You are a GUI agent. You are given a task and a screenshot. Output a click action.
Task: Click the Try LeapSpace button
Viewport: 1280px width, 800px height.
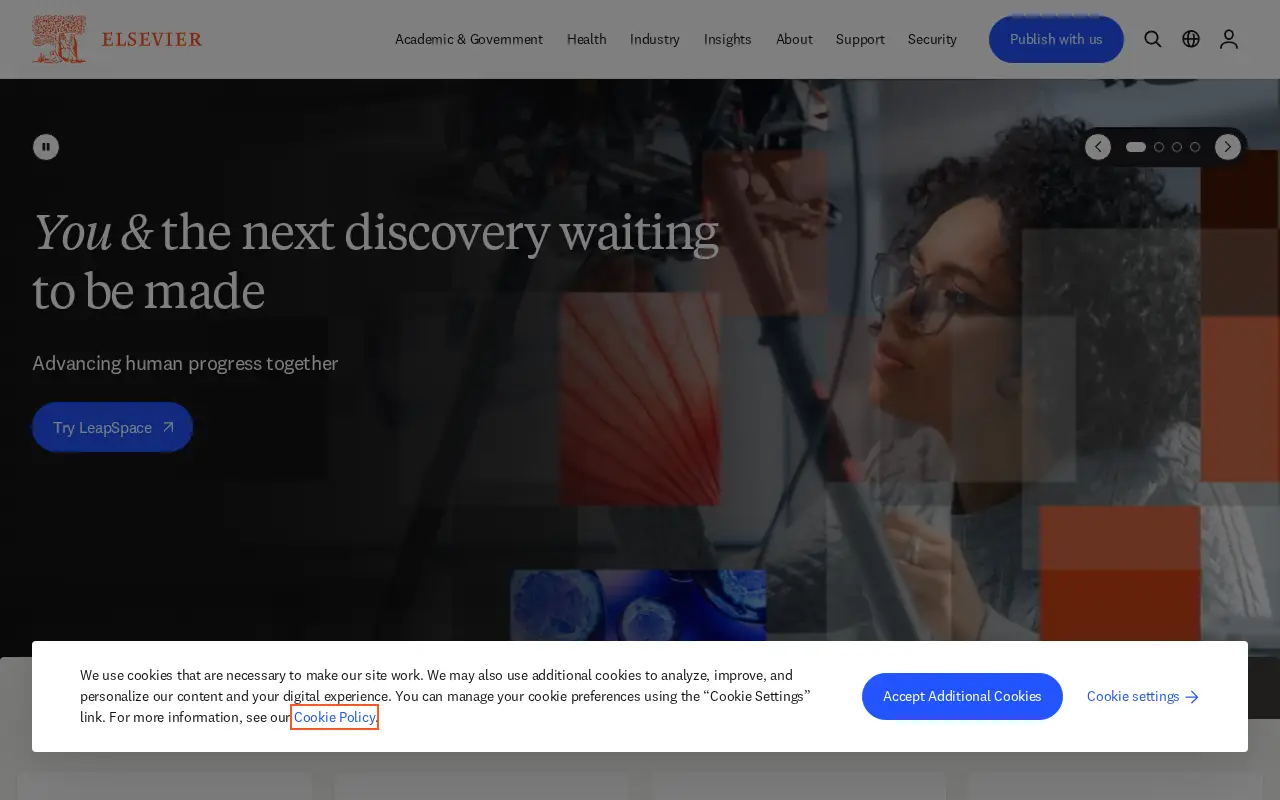tap(112, 427)
